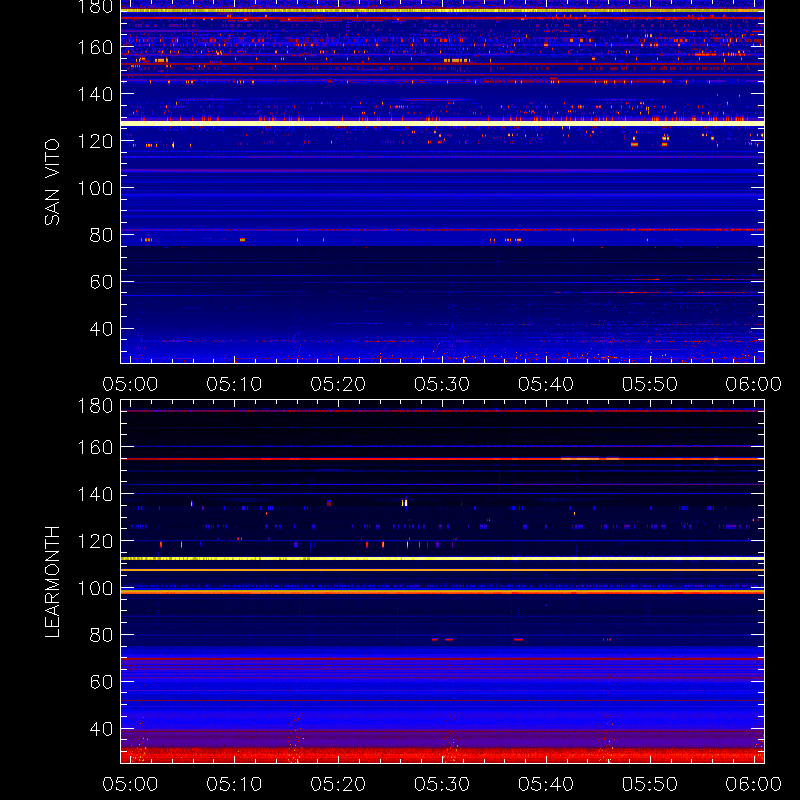Select the 60 tick label on San Vito axis
800x800 pixels.
102,282
